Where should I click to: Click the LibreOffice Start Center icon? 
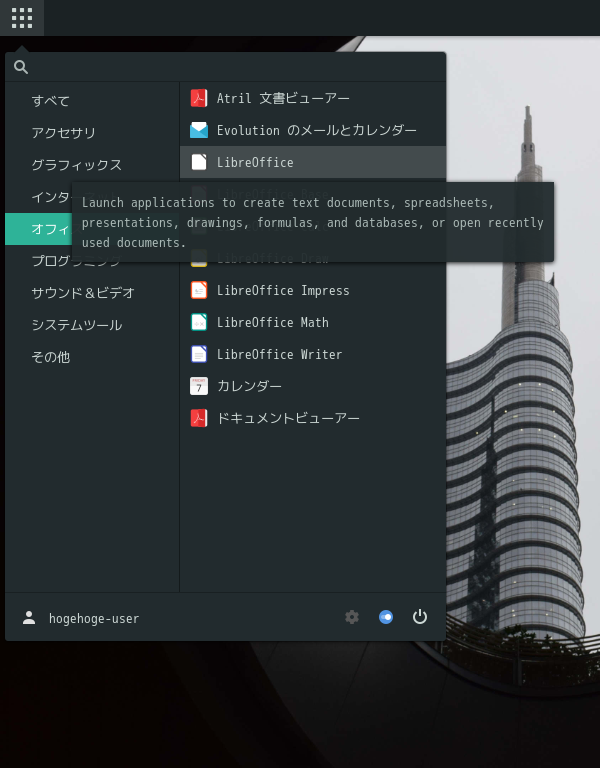pos(199,162)
